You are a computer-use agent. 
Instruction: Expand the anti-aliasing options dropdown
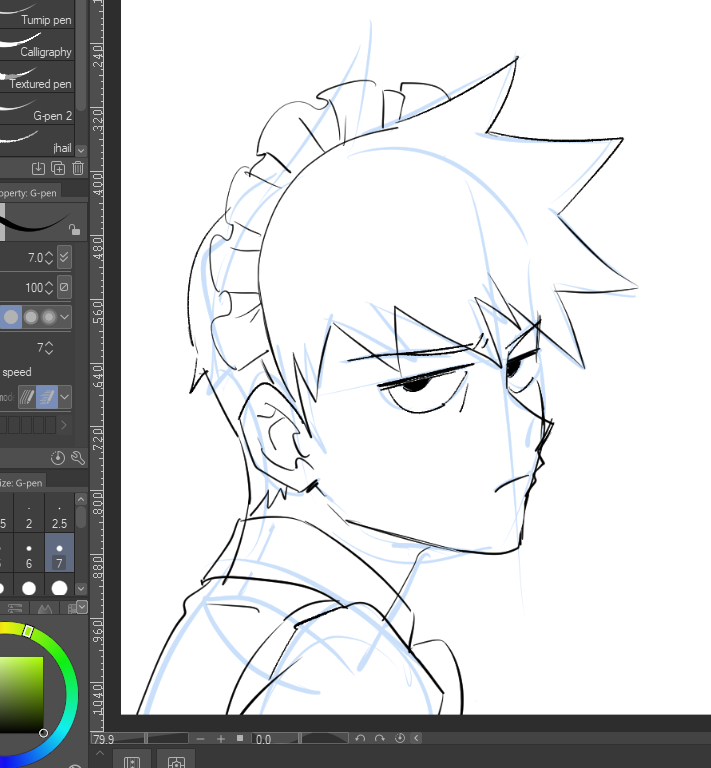pyautogui.click(x=65, y=317)
